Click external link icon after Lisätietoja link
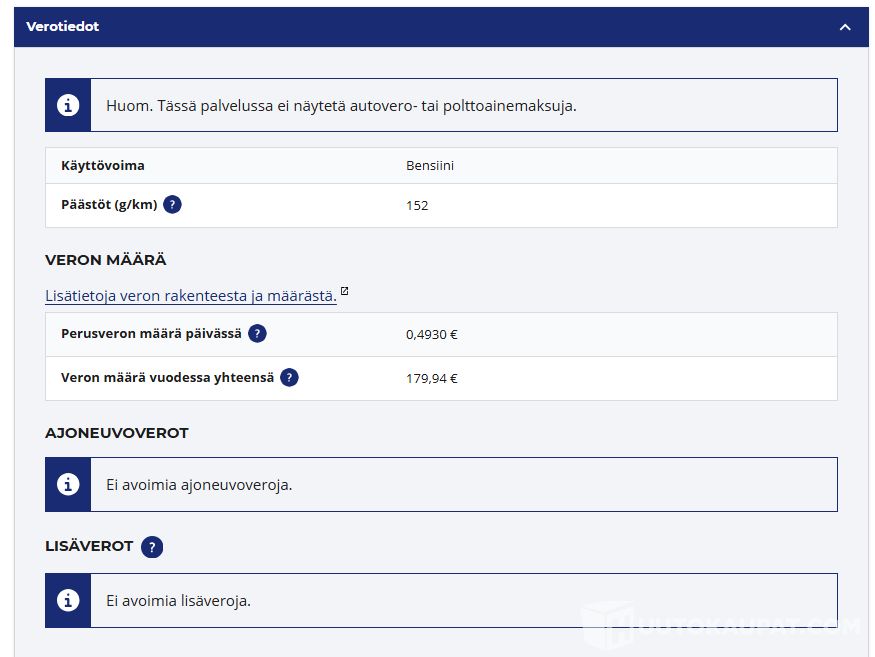 [345, 292]
